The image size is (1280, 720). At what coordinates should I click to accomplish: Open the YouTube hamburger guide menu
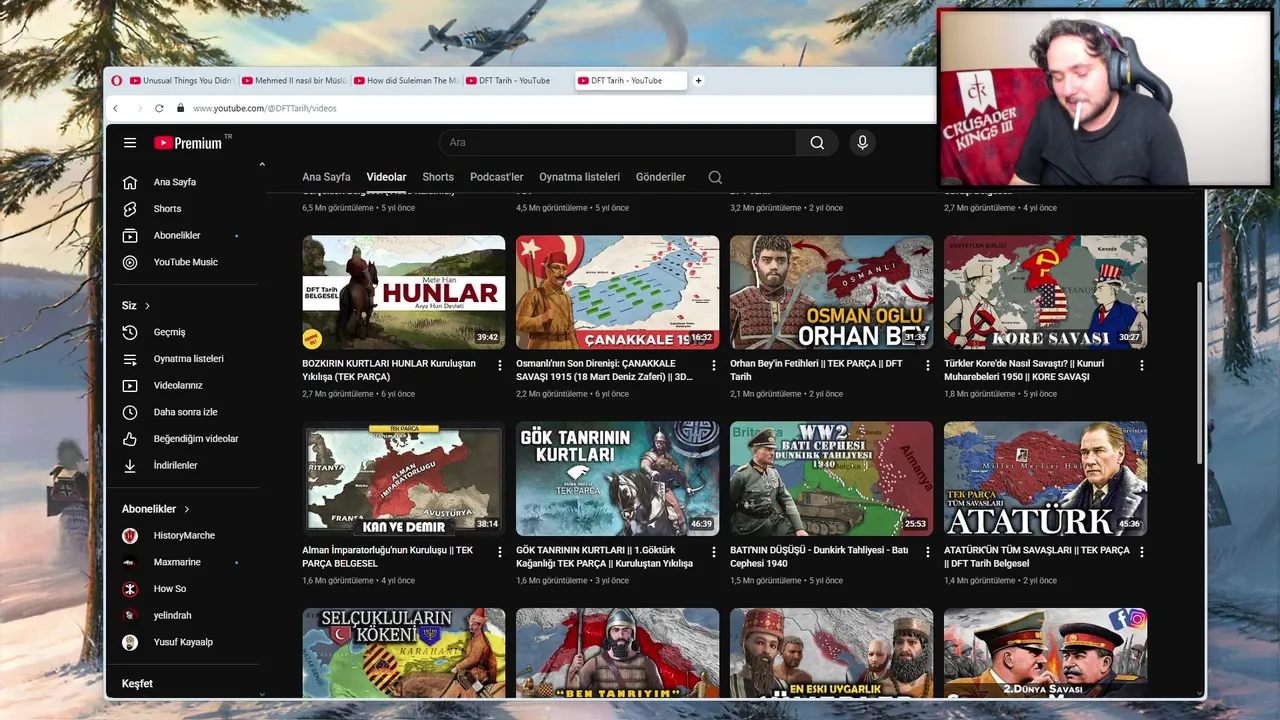[x=130, y=143]
